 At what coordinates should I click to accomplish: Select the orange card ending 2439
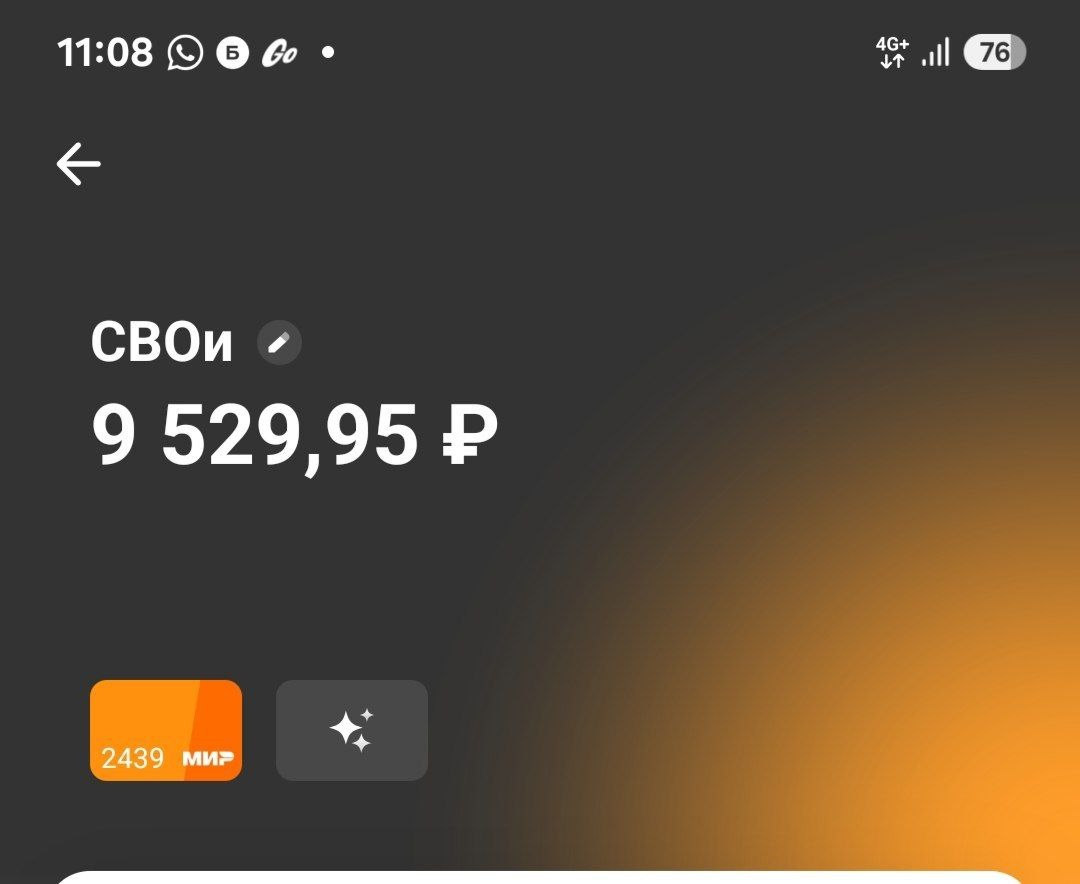pos(166,730)
